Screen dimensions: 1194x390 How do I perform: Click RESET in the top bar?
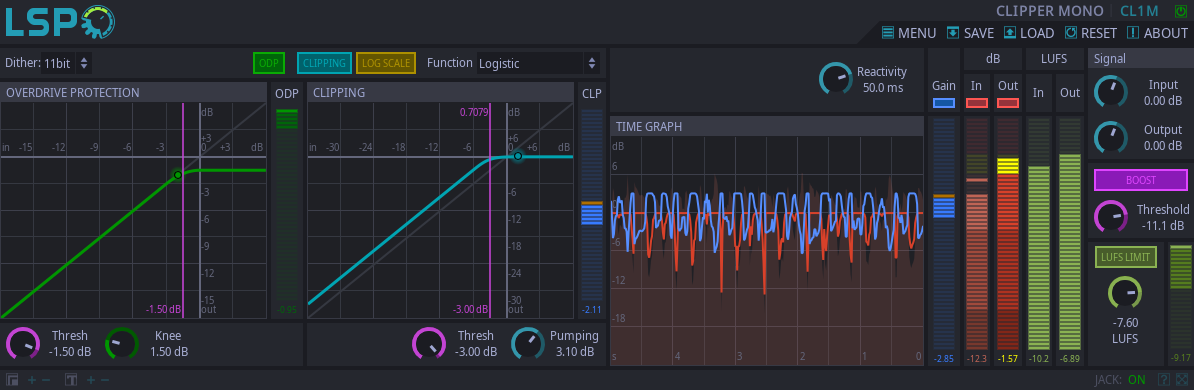pyautogui.click(x=1090, y=33)
